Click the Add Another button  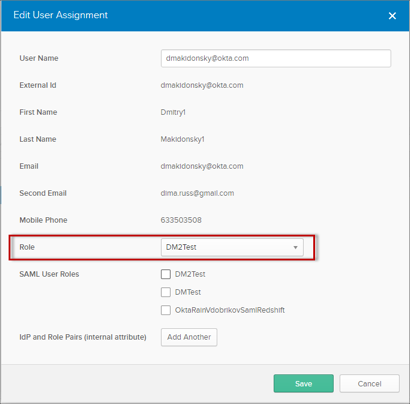(189, 337)
